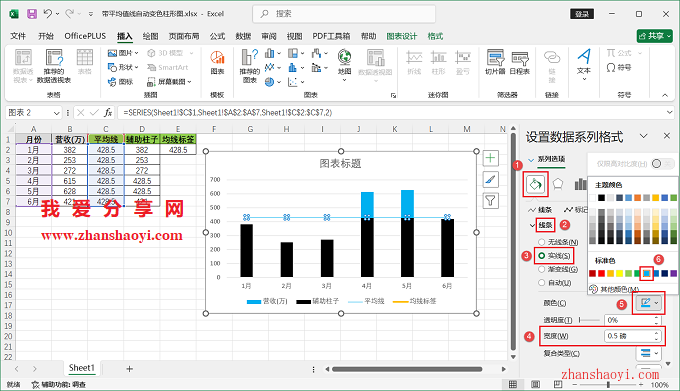Click the Undo button
This screenshot has height=391, width=680.
pyautogui.click(x=48, y=14)
